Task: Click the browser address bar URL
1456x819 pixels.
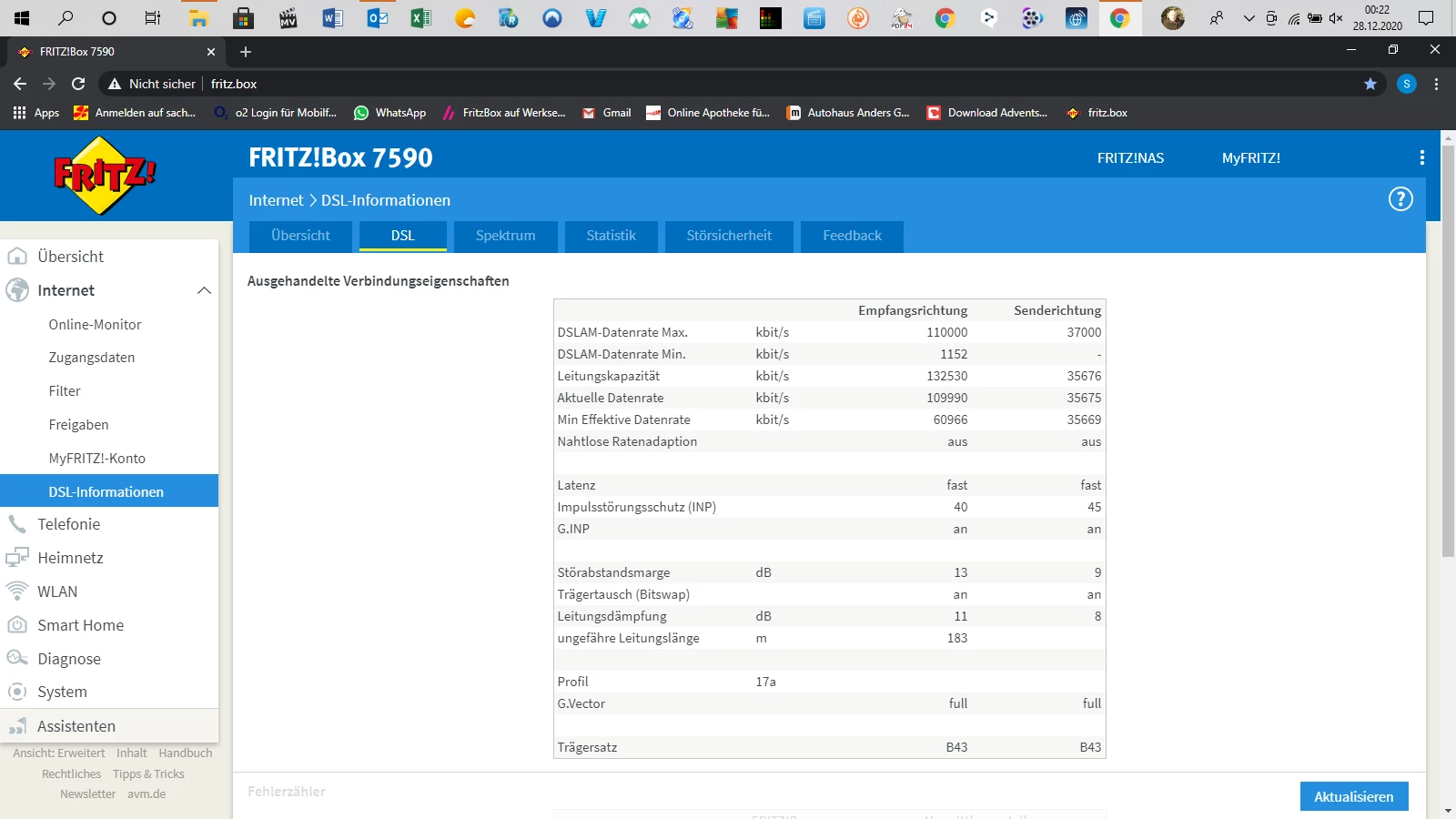Action: pyautogui.click(x=234, y=84)
